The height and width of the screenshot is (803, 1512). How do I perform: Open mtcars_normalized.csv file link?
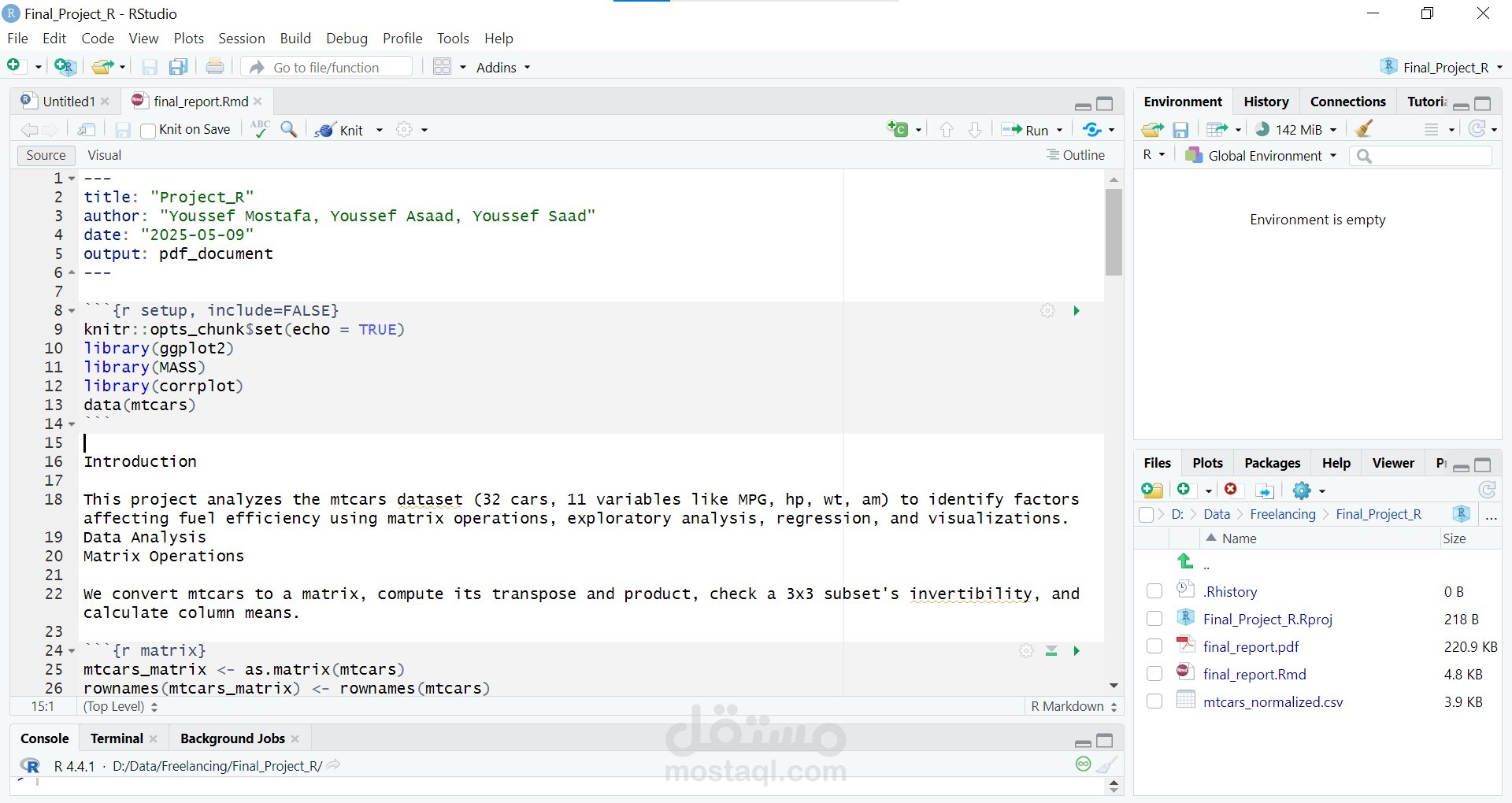(x=1273, y=701)
